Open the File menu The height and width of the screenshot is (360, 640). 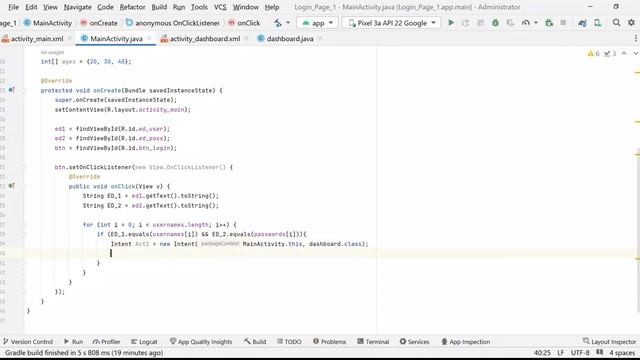(13, 7)
